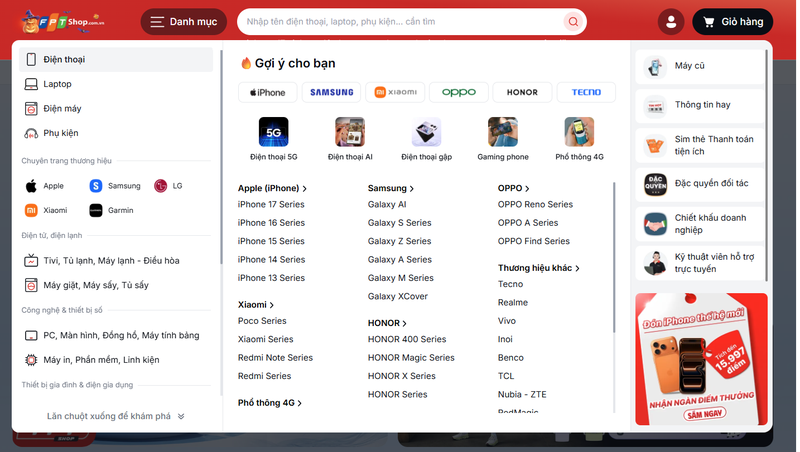Open the iPhone 16 Series link
This screenshot has width=800, height=452.
[x=271, y=222]
